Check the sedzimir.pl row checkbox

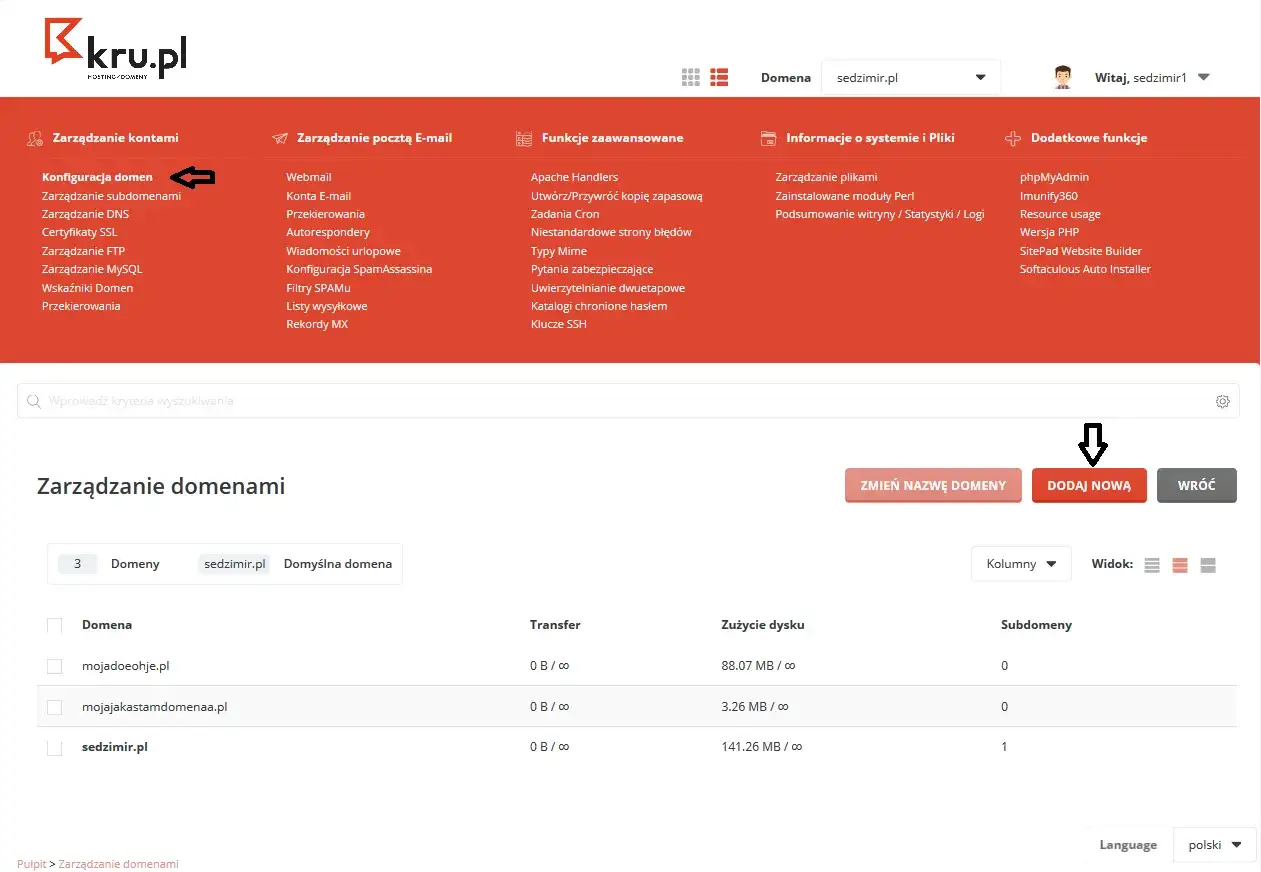click(x=55, y=746)
